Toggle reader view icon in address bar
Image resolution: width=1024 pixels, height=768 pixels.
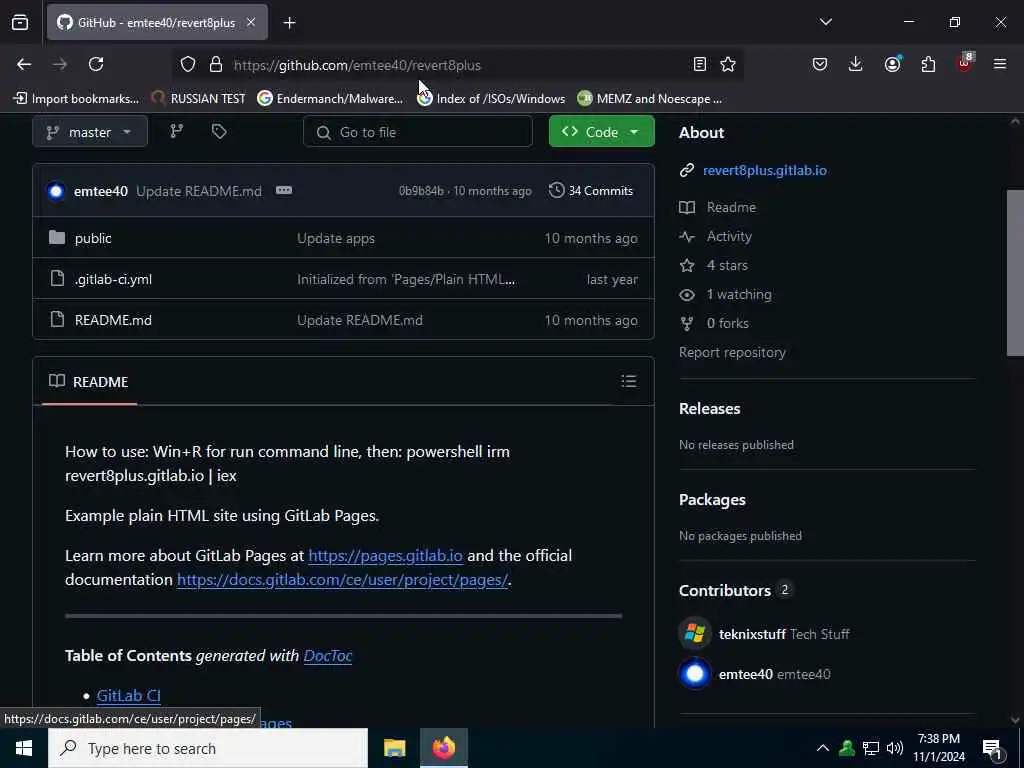tap(699, 64)
